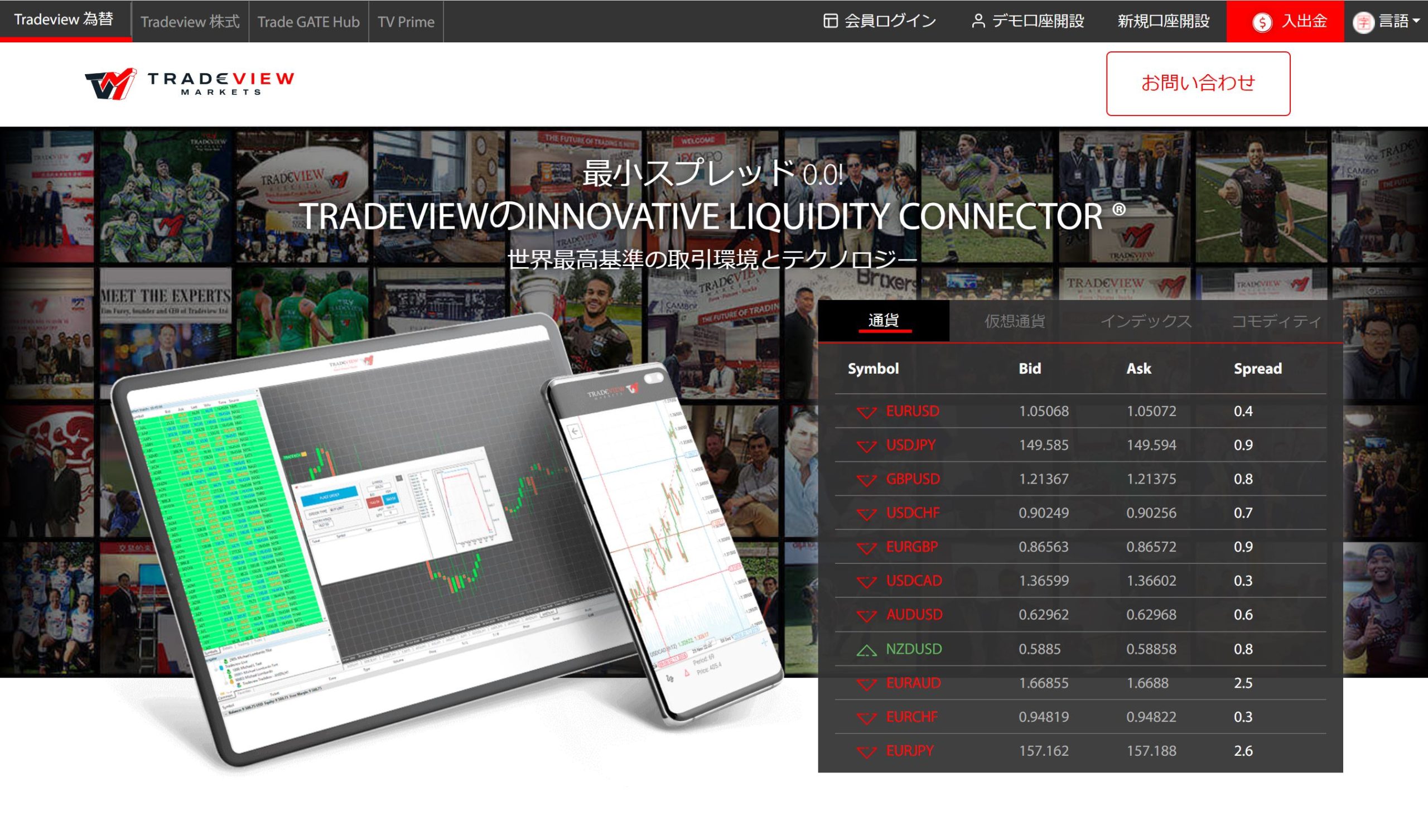The image size is (1428, 840).
Task: Click the green up arrow beside NZDUSD
Action: point(866,650)
